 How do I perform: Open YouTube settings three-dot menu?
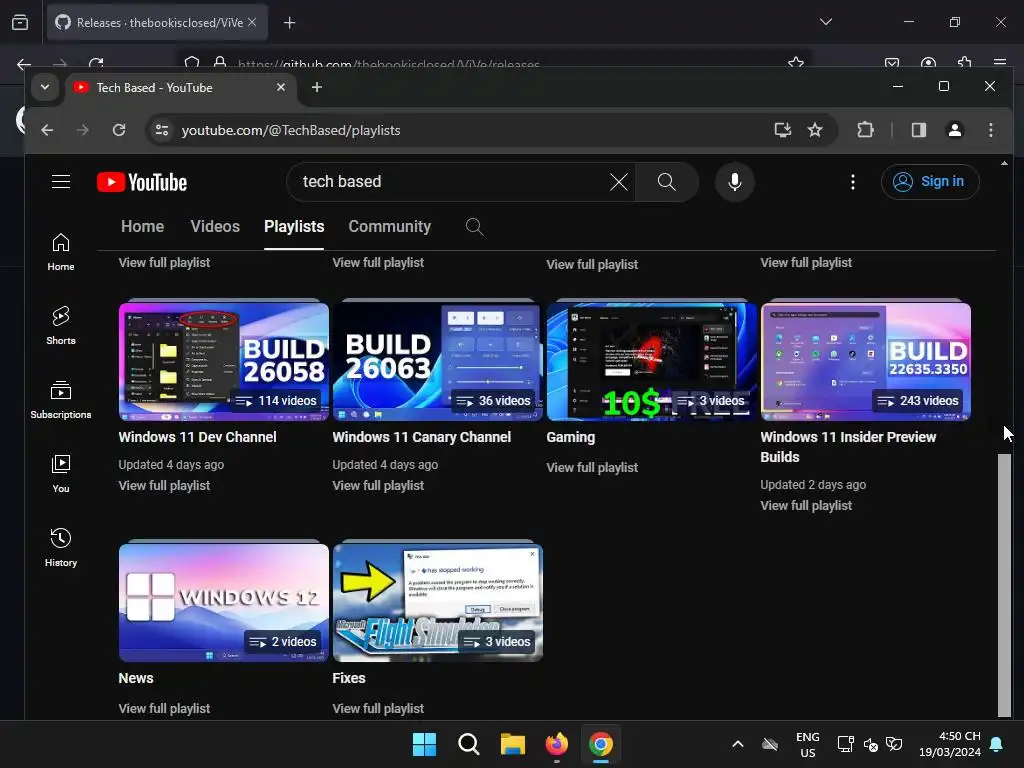click(852, 182)
